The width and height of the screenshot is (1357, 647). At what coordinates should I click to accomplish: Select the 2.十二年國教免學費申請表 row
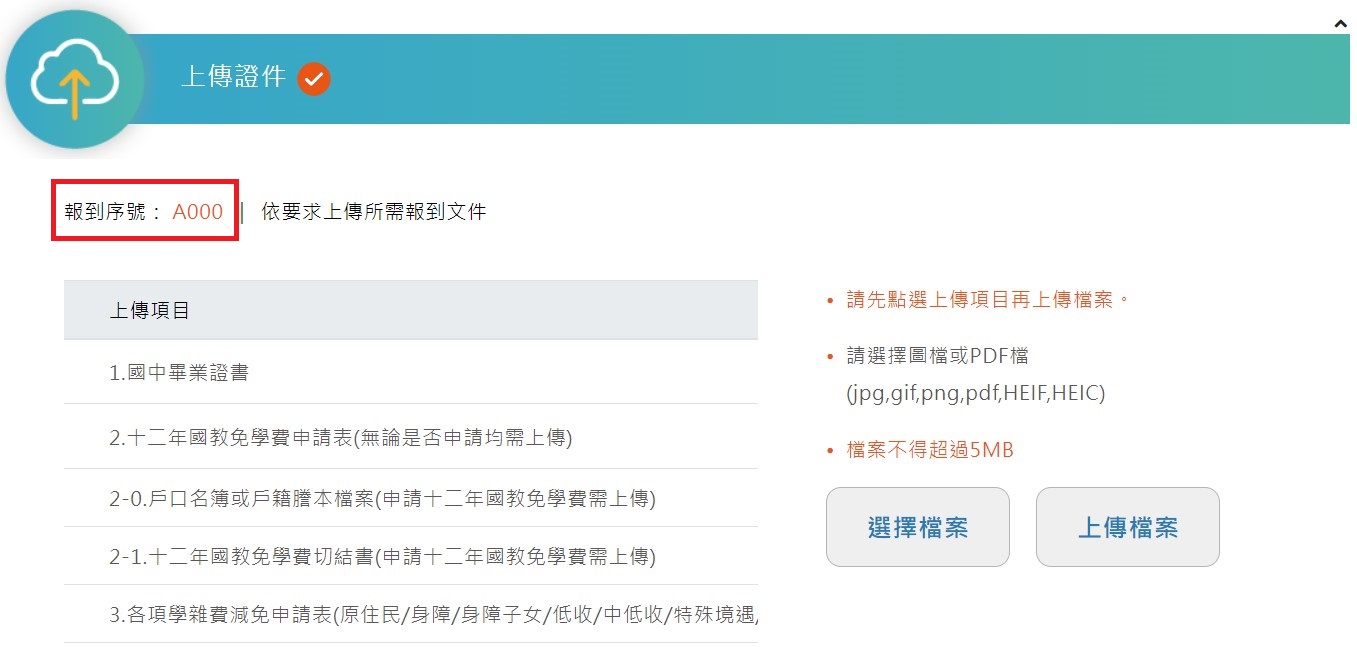[x=340, y=438]
